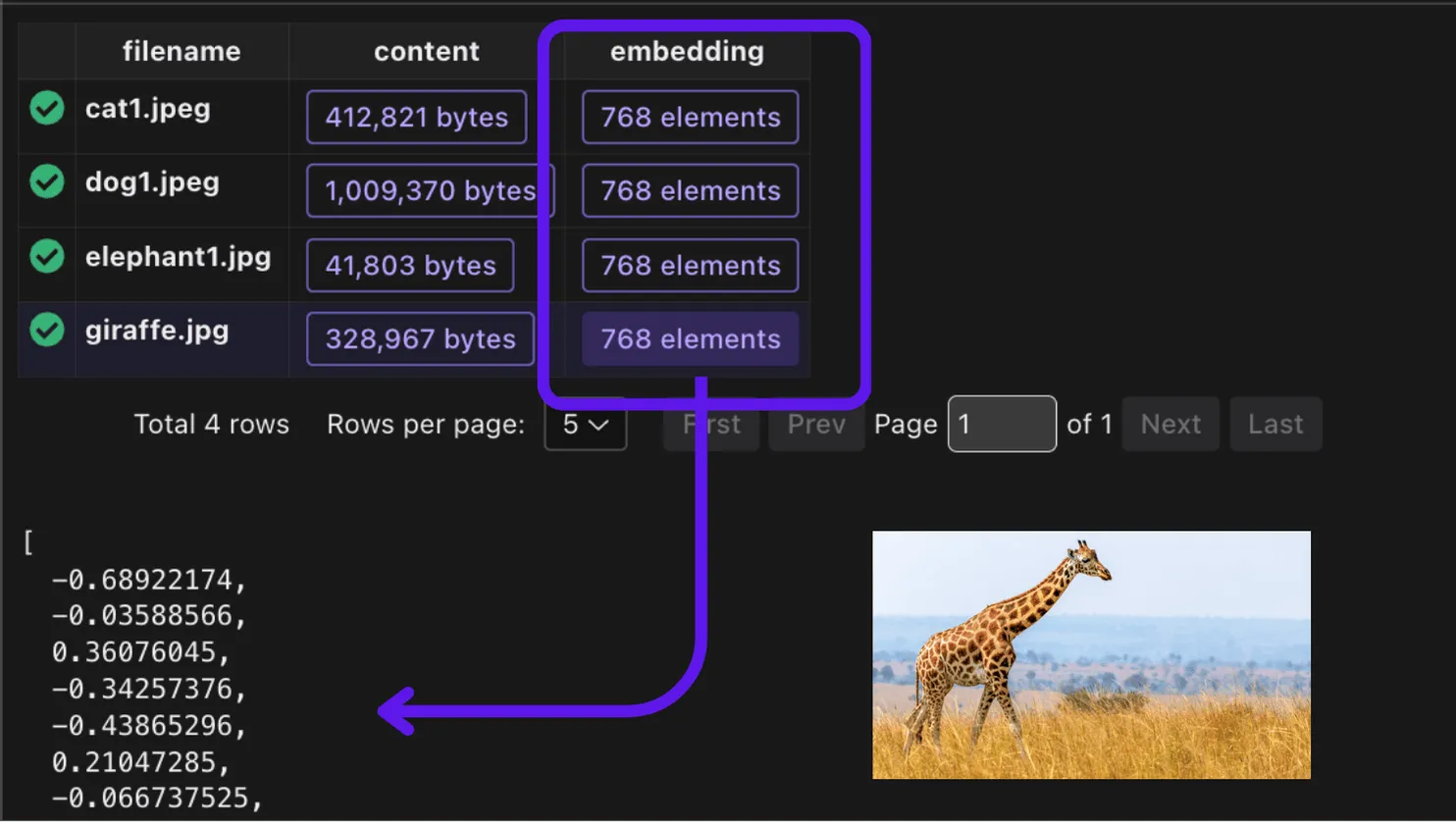
Task: Select the giraffe.jpg table row
Action: [157, 331]
